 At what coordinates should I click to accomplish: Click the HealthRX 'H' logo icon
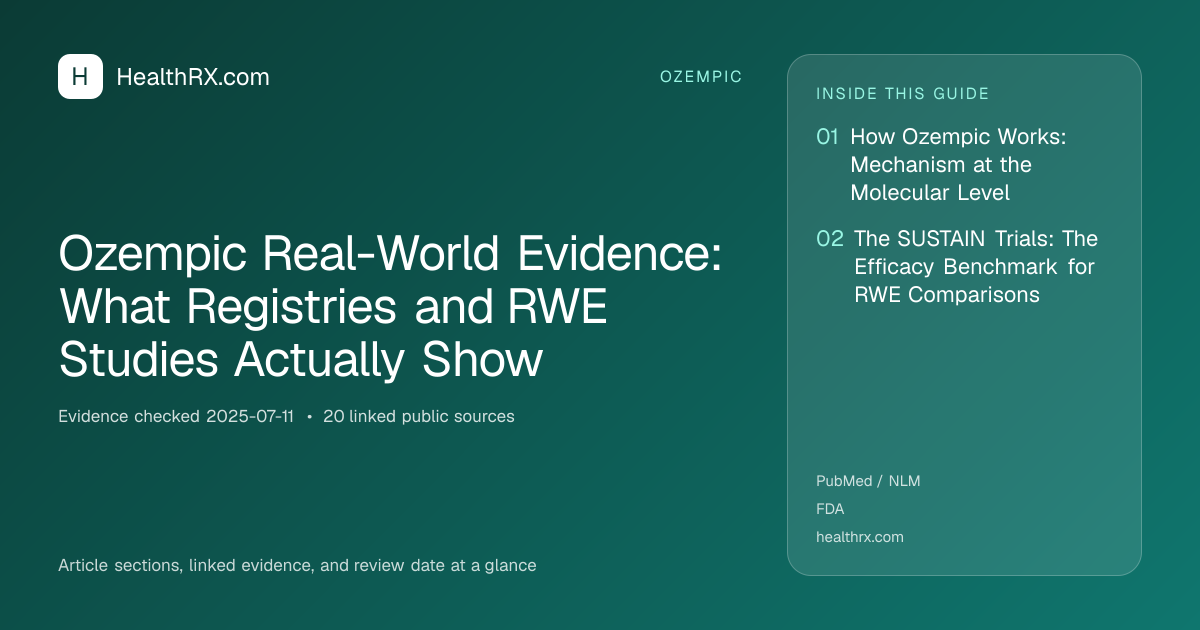[80, 77]
